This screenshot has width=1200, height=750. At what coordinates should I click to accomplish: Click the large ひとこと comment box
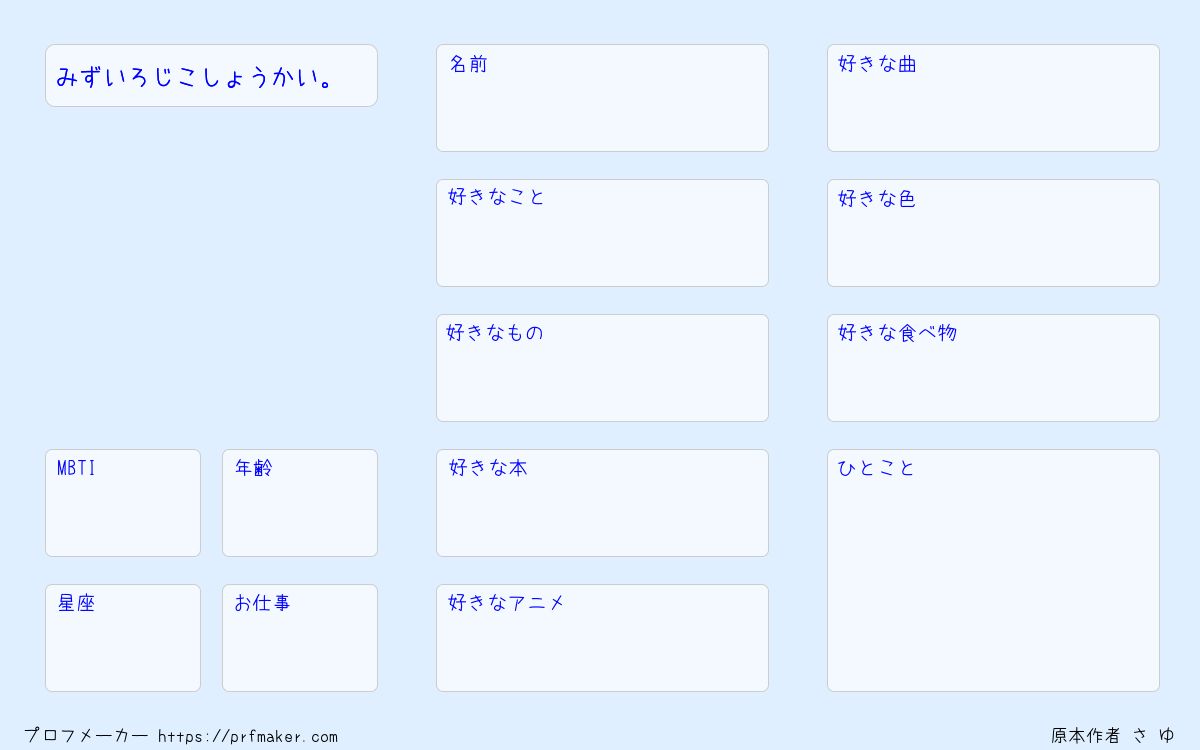(x=993, y=570)
